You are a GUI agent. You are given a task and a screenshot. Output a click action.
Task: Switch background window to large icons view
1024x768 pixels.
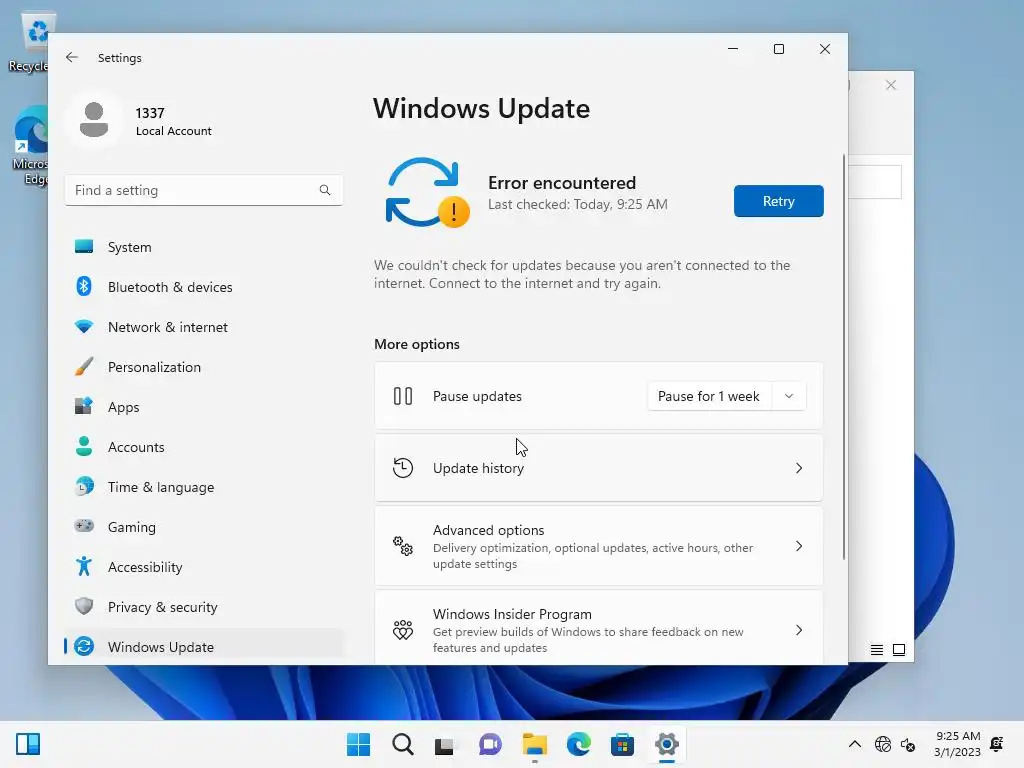pyautogui.click(x=899, y=650)
